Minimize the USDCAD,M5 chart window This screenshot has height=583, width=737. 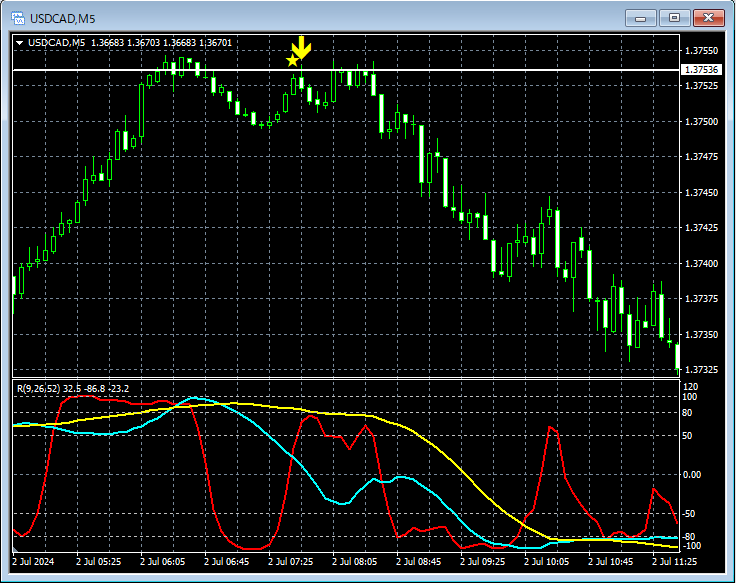[640, 18]
